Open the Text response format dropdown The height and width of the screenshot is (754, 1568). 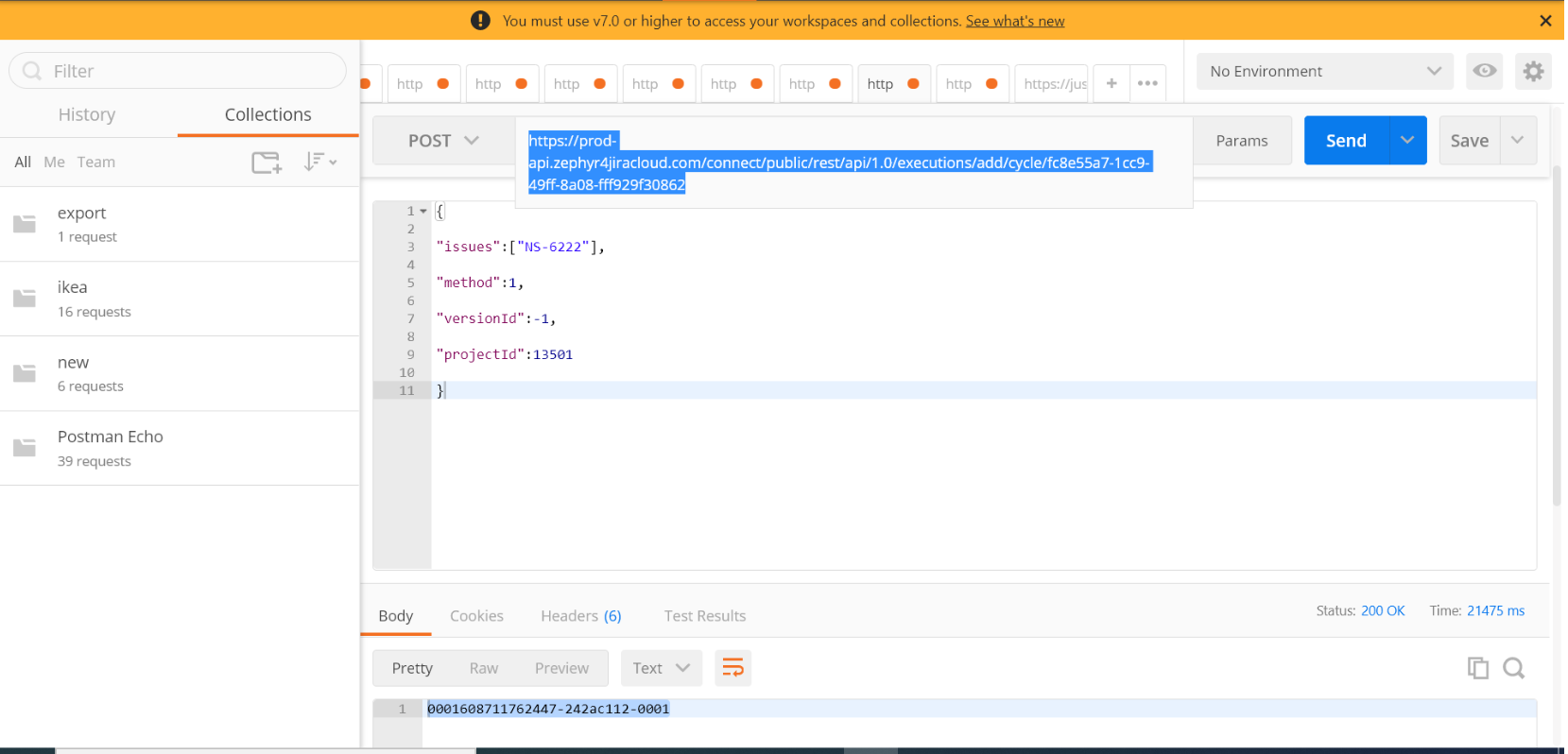click(x=661, y=668)
